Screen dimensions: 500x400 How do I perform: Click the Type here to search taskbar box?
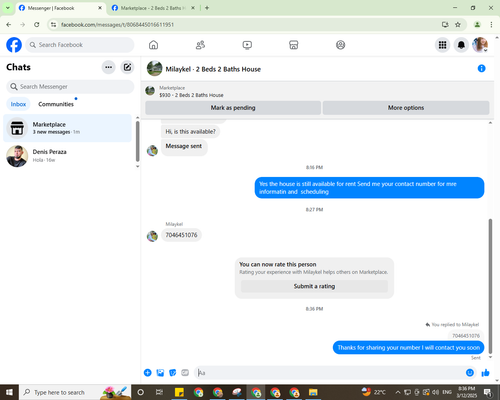(x=75, y=392)
